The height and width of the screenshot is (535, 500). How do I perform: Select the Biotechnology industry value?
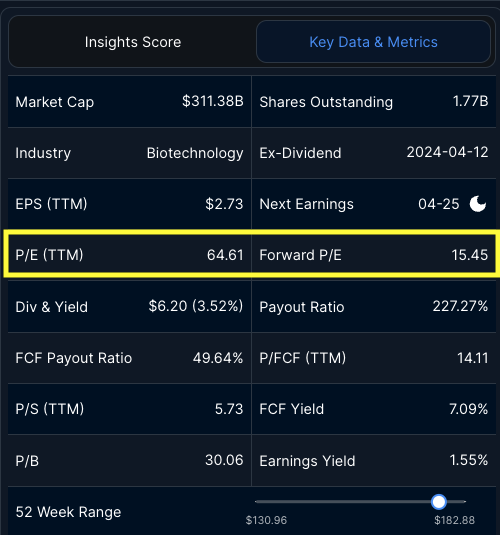[x=195, y=153]
